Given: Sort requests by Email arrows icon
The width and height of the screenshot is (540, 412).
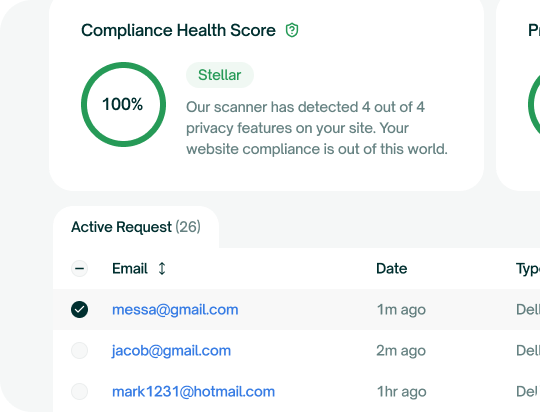Looking at the screenshot, I should pyautogui.click(x=162, y=268).
